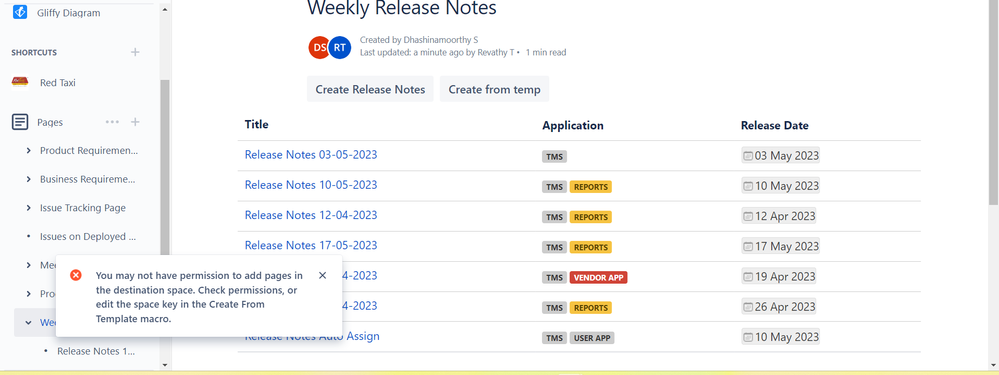The height and width of the screenshot is (375, 999).
Task: Click calendar icon for 17 May 2023
Action: [x=748, y=246]
